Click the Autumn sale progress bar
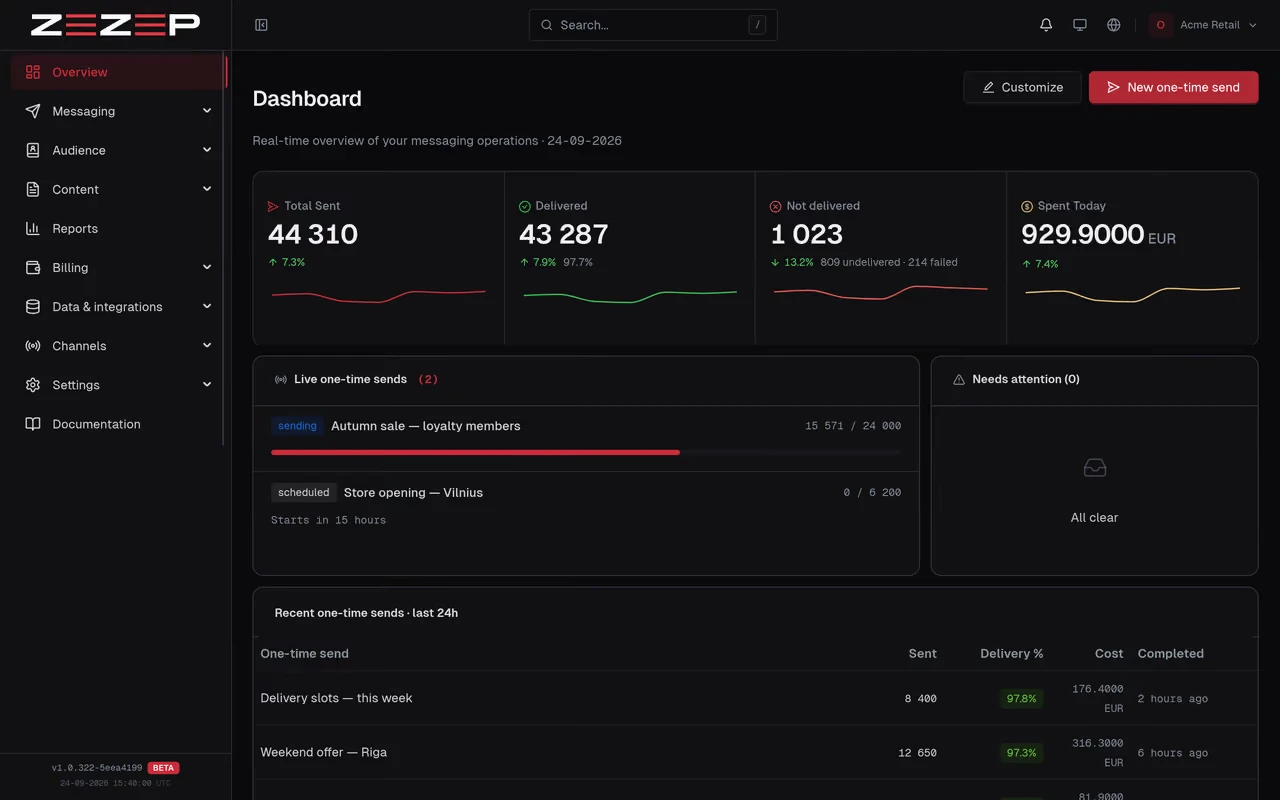 click(586, 452)
